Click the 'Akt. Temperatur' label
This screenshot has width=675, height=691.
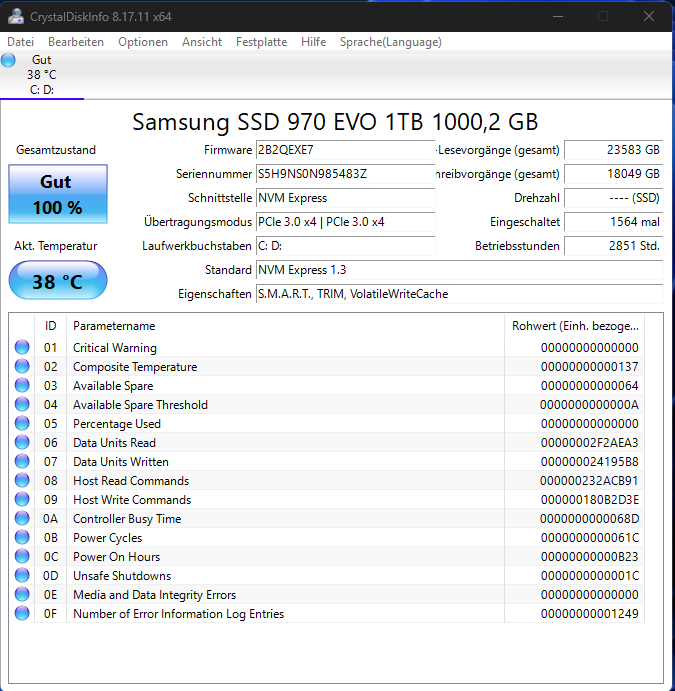tap(56, 246)
